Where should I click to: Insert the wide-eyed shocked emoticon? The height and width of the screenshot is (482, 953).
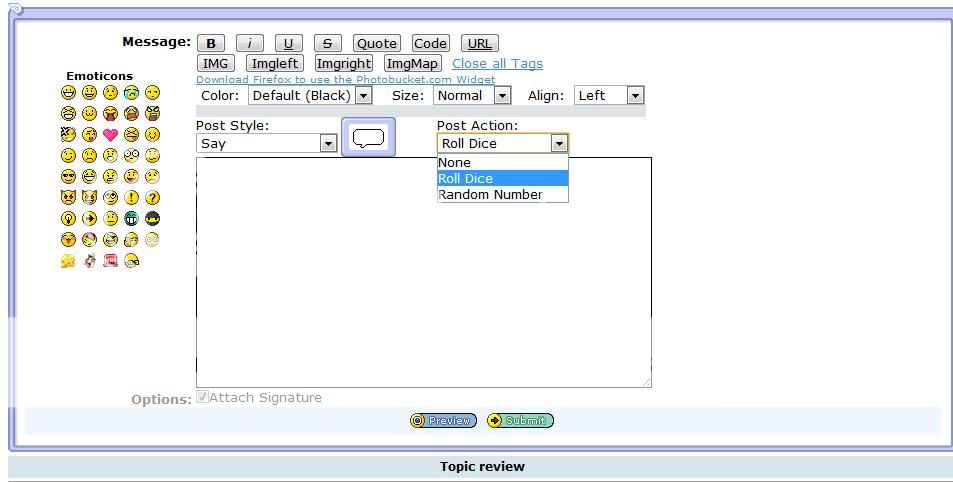[x=131, y=156]
